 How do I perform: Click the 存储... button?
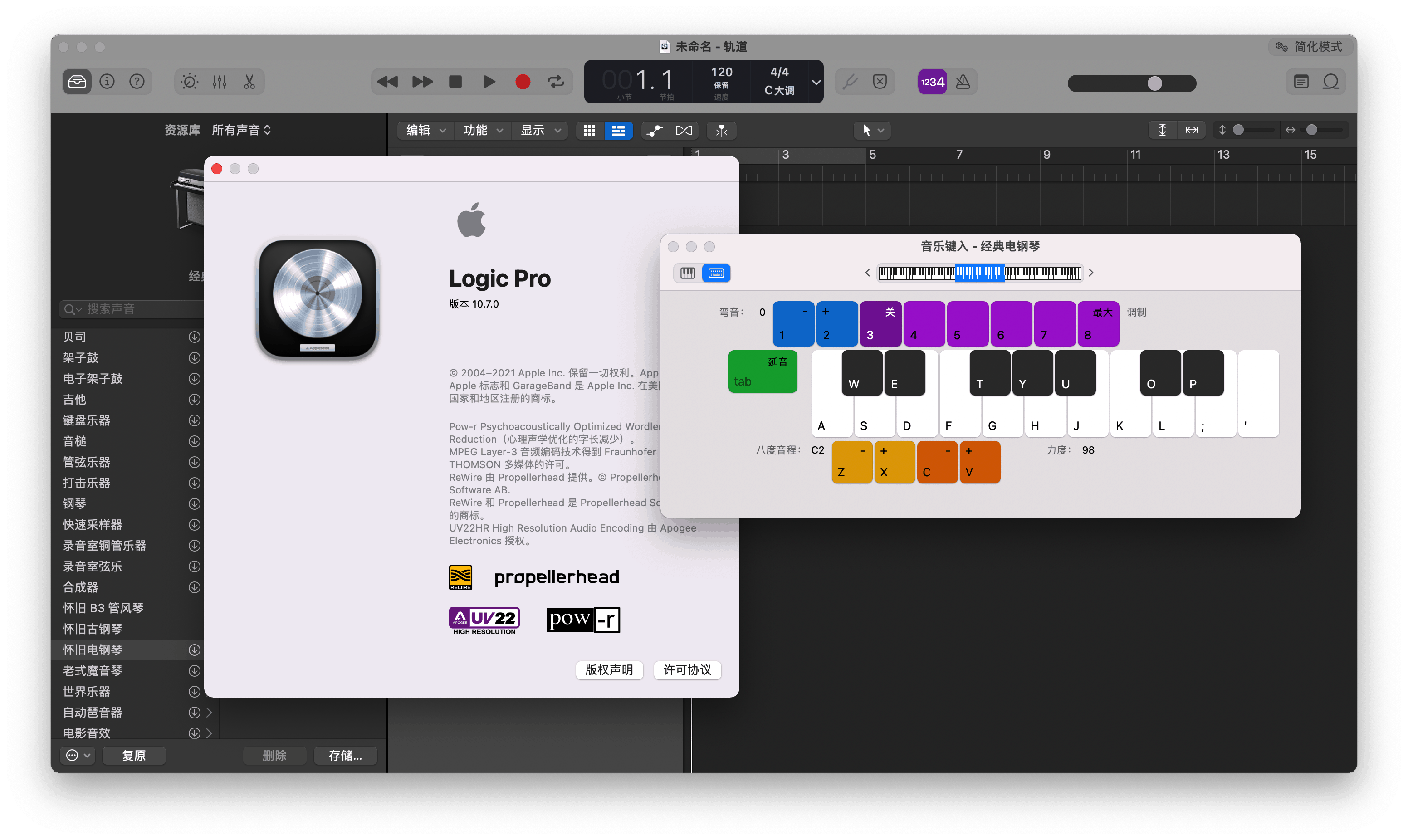[x=345, y=755]
